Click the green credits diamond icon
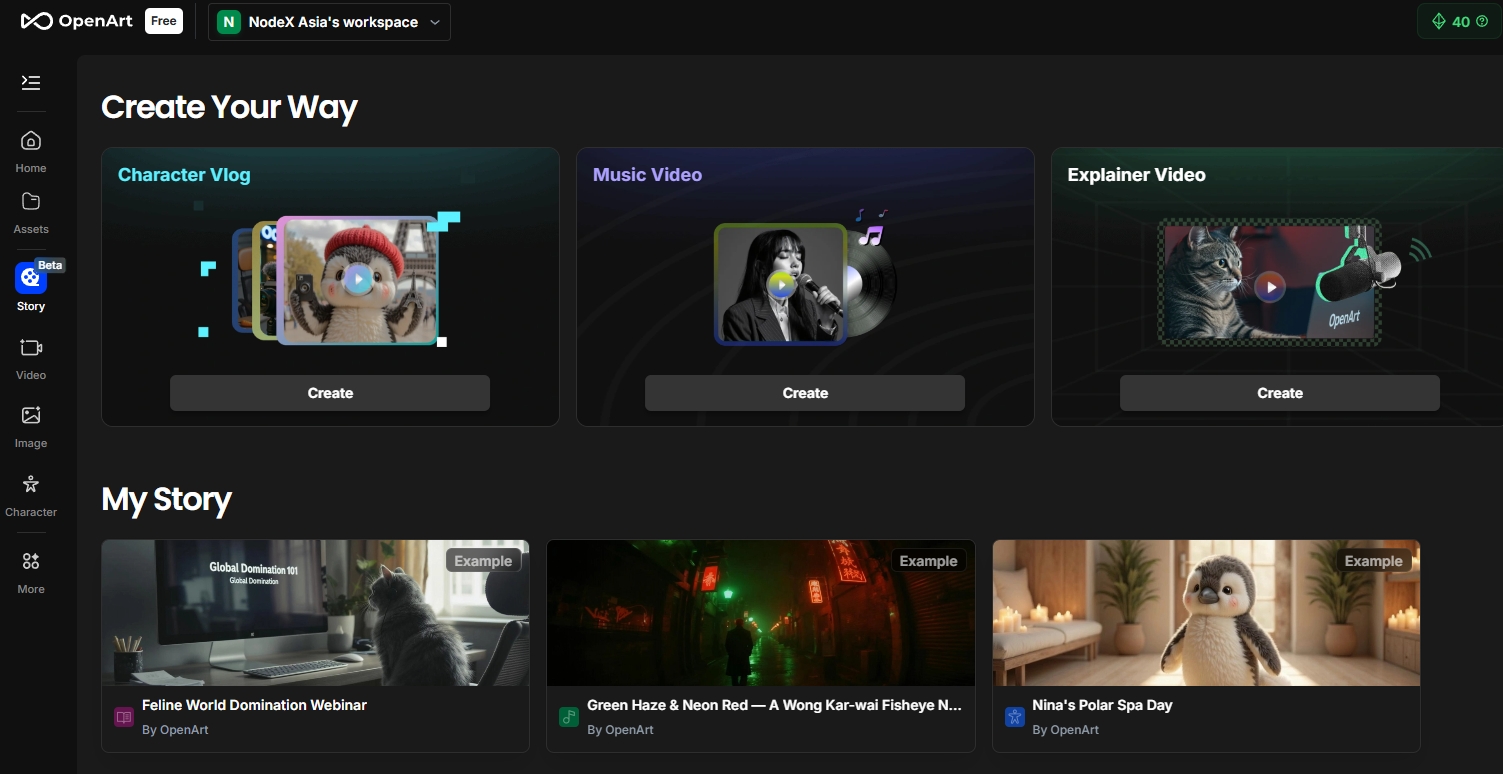This screenshot has width=1503, height=774. click(1439, 21)
